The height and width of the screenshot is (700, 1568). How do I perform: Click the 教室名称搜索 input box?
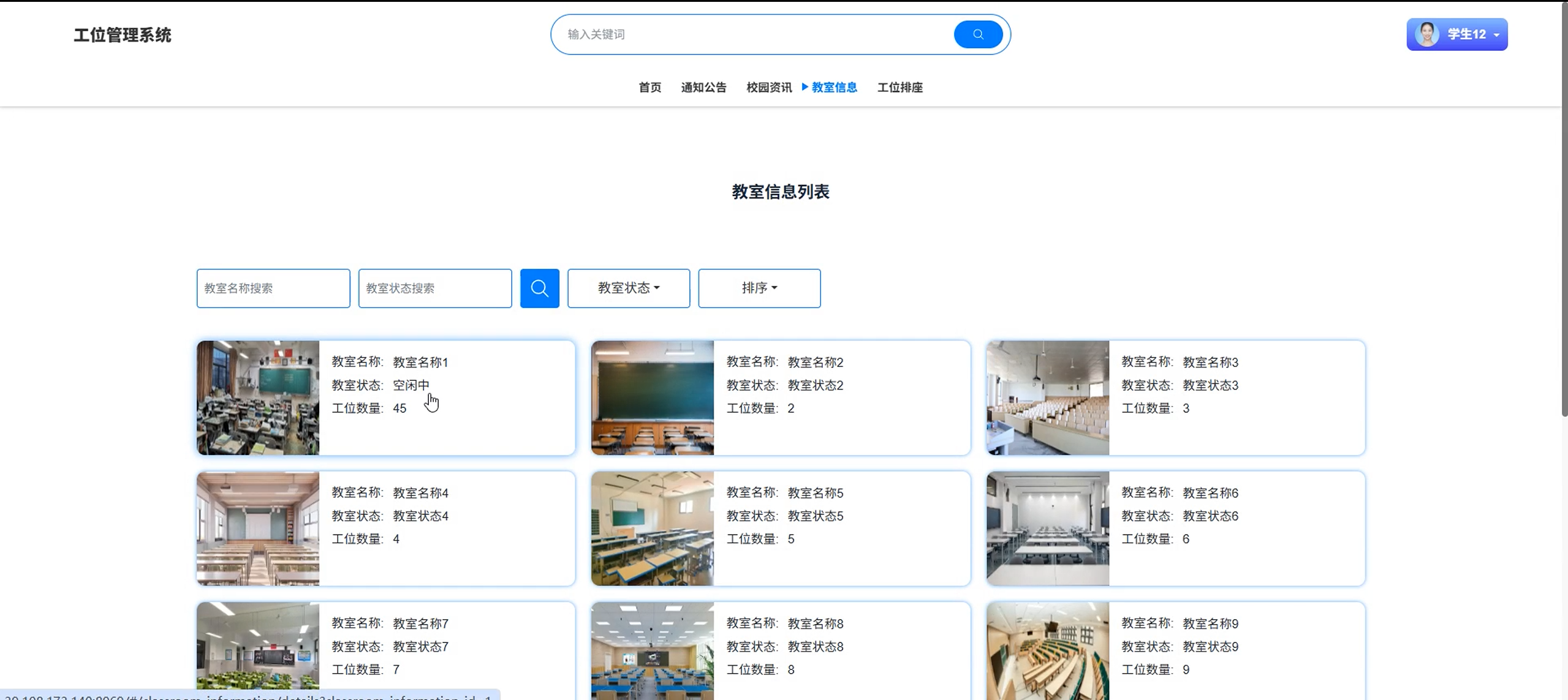(273, 288)
